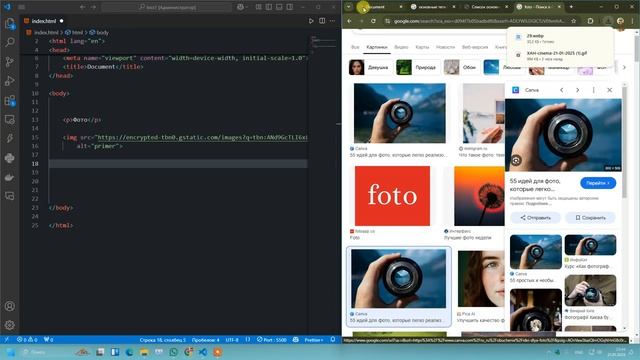Select the index.html editor tab
This screenshot has width=640, height=360.
click(44, 21)
